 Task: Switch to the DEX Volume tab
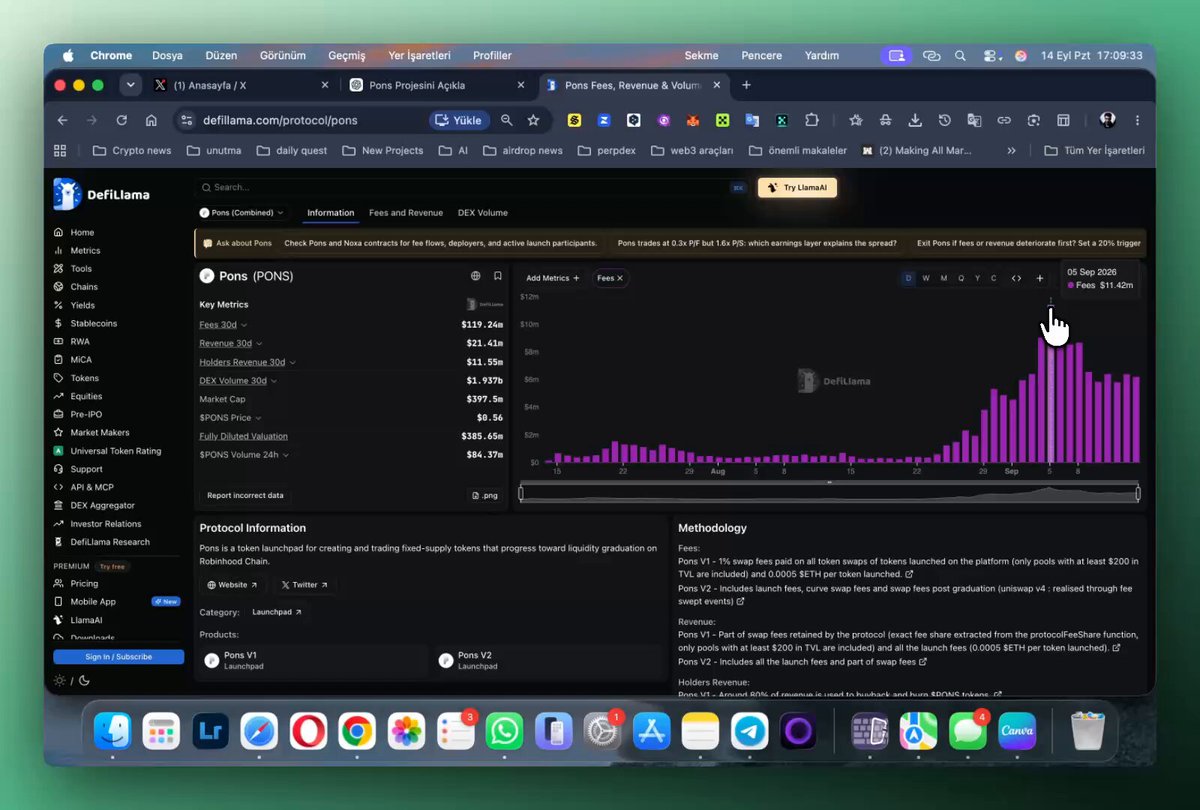pos(483,213)
